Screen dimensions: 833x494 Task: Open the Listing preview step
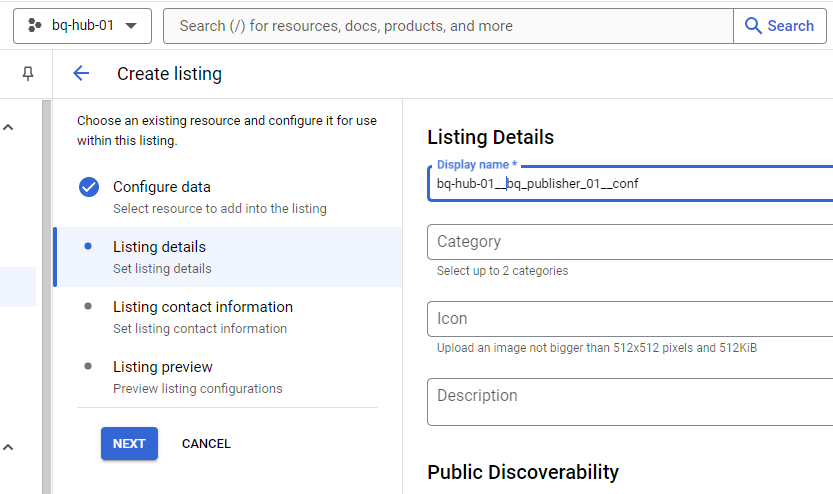[163, 367]
